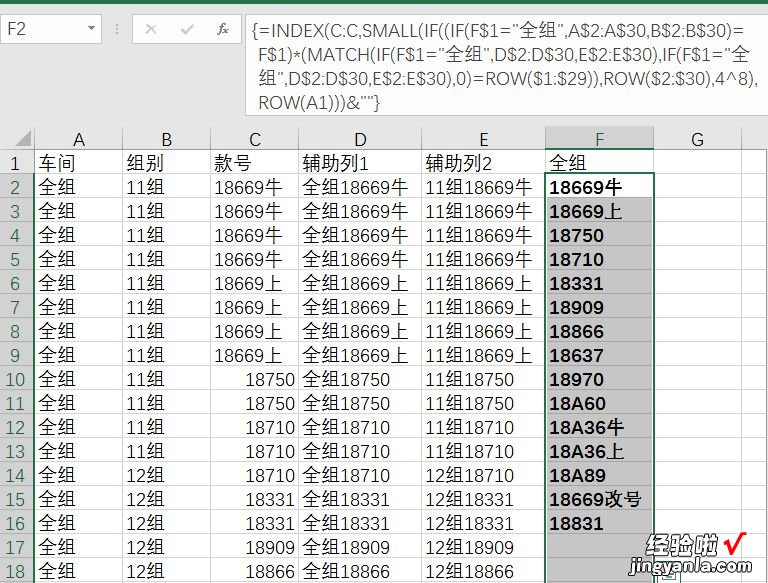
Task: Click cell with 18669改号
Action: (599, 499)
